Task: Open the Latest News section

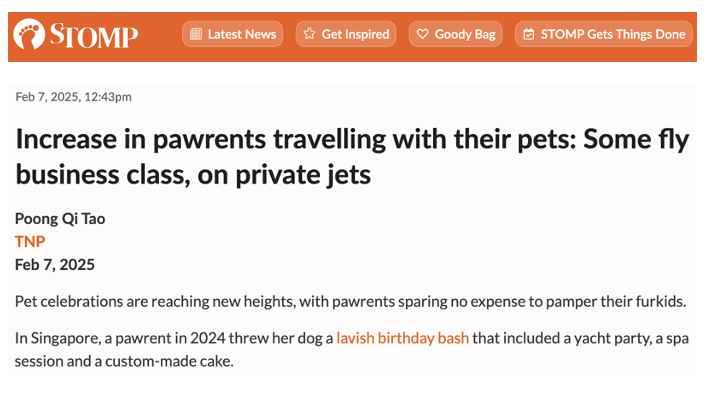Action: [232, 34]
